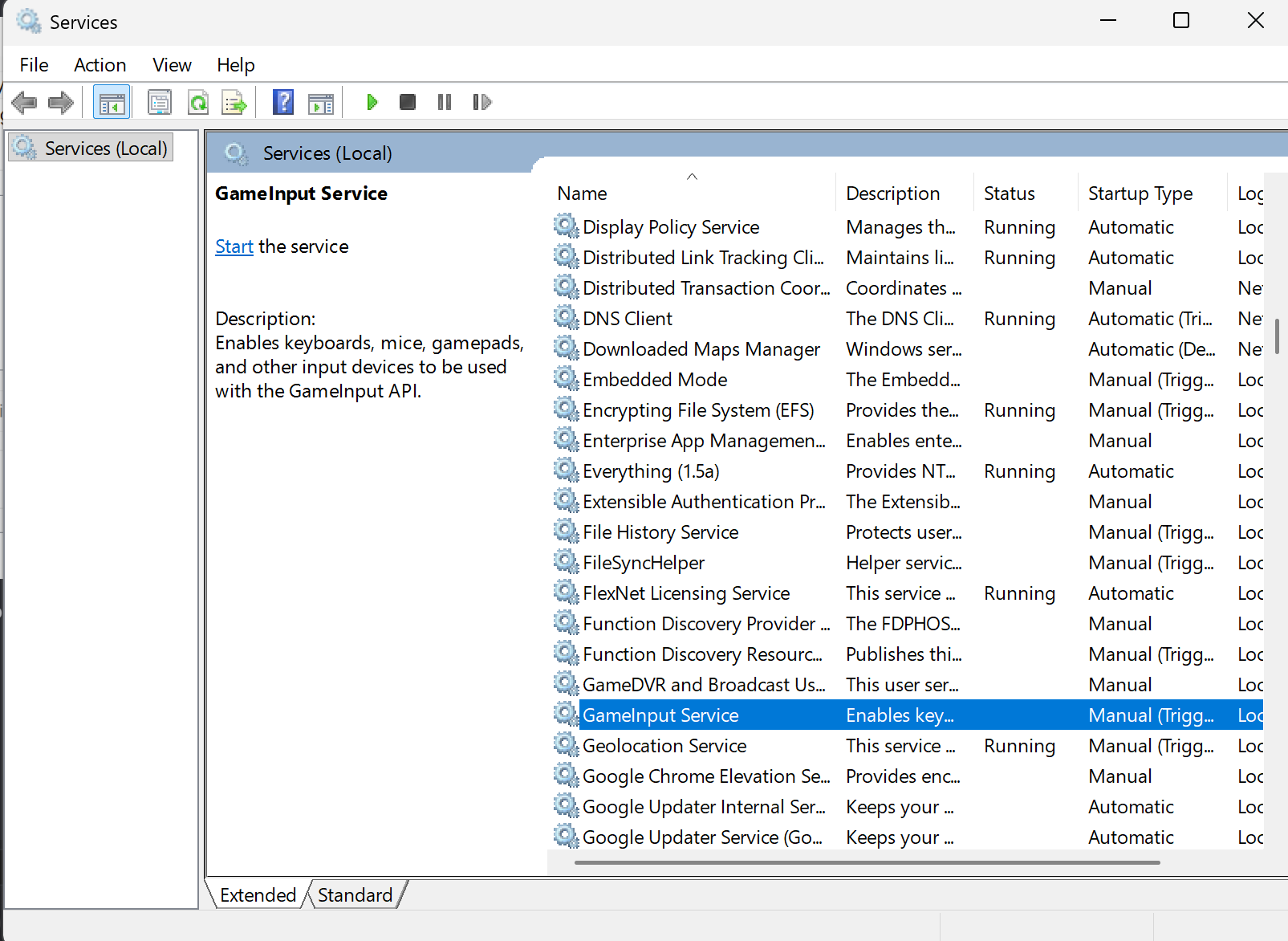This screenshot has height=941, width=1288.
Task: Open Properties from the toolbar icon
Action: tap(160, 102)
